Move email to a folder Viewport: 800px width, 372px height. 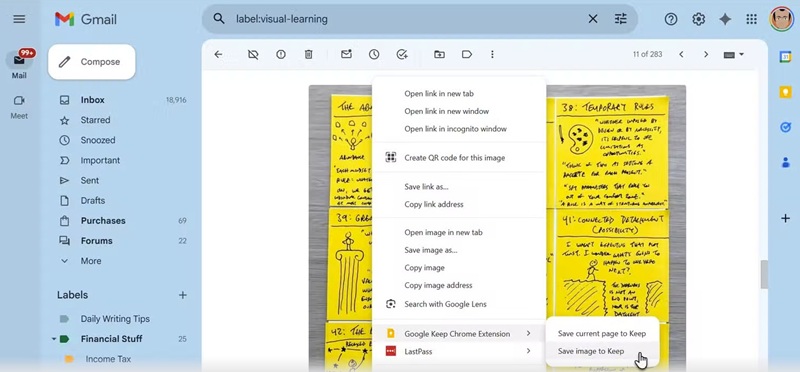(439, 54)
